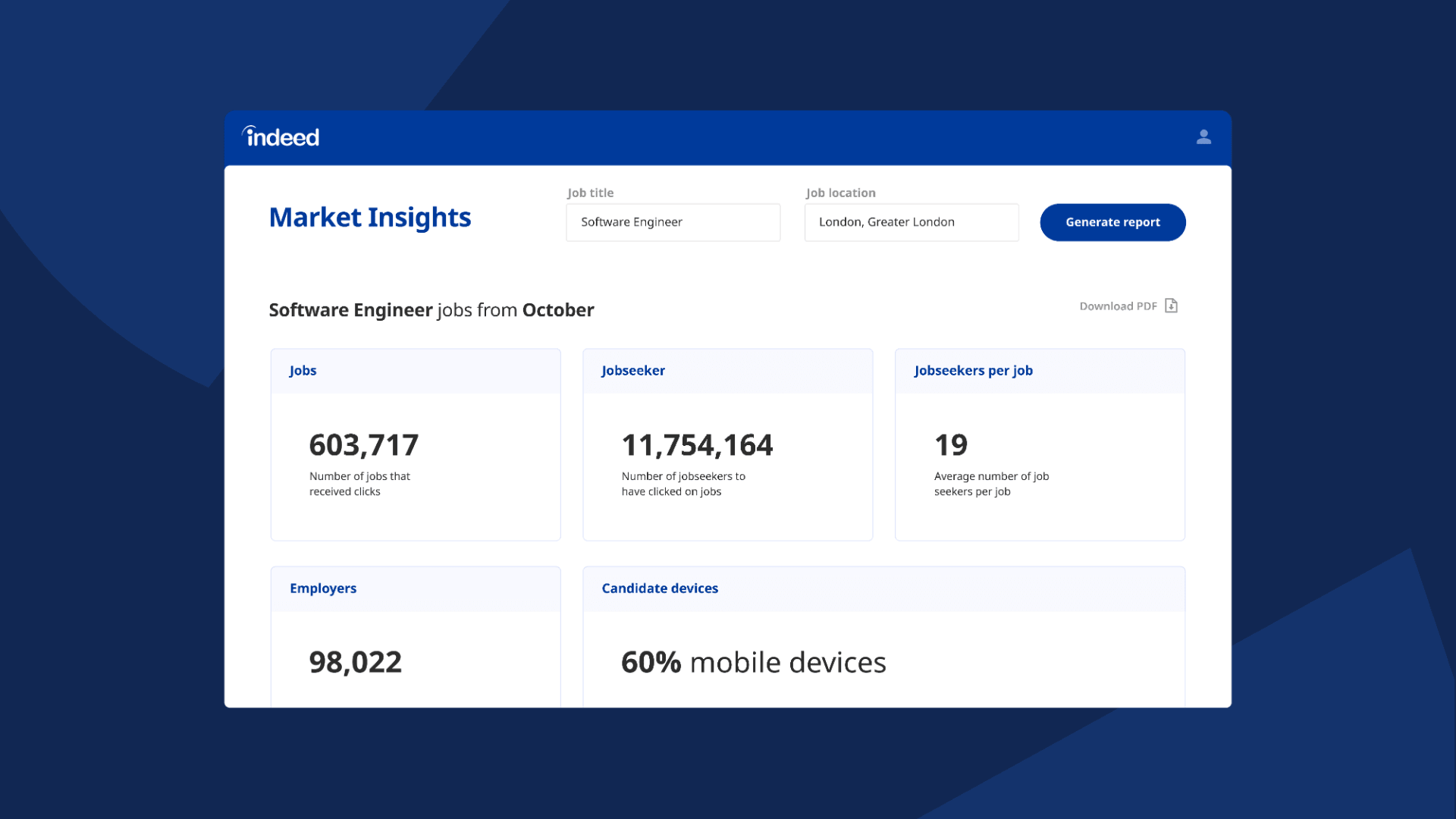
Task: Click the Job title input field
Action: 673,222
